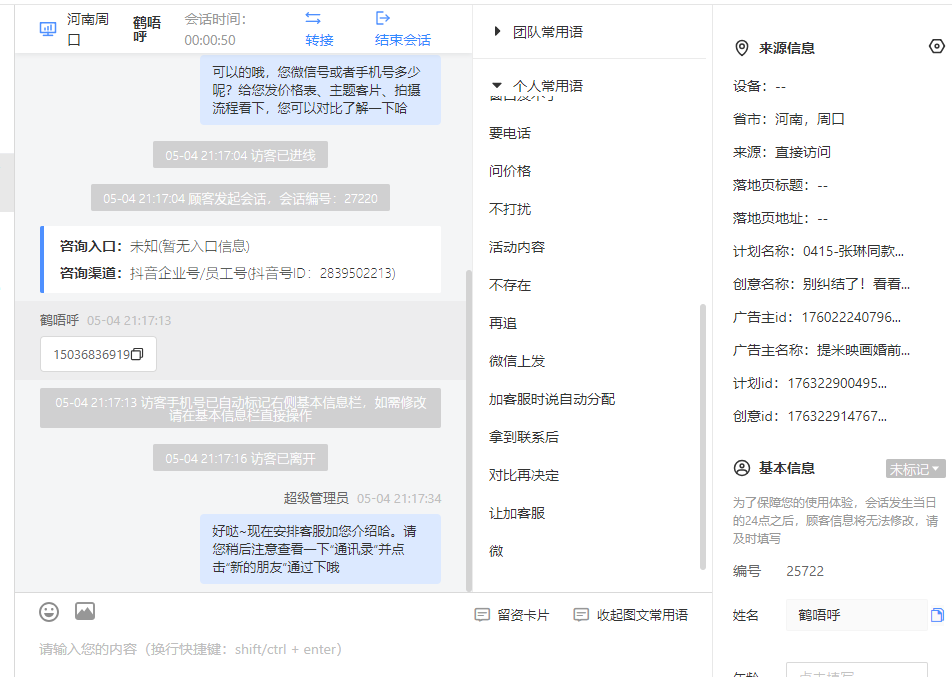Click the 访客已进线 system notice
Image resolution: width=952 pixels, height=677 pixels.
tap(240, 155)
